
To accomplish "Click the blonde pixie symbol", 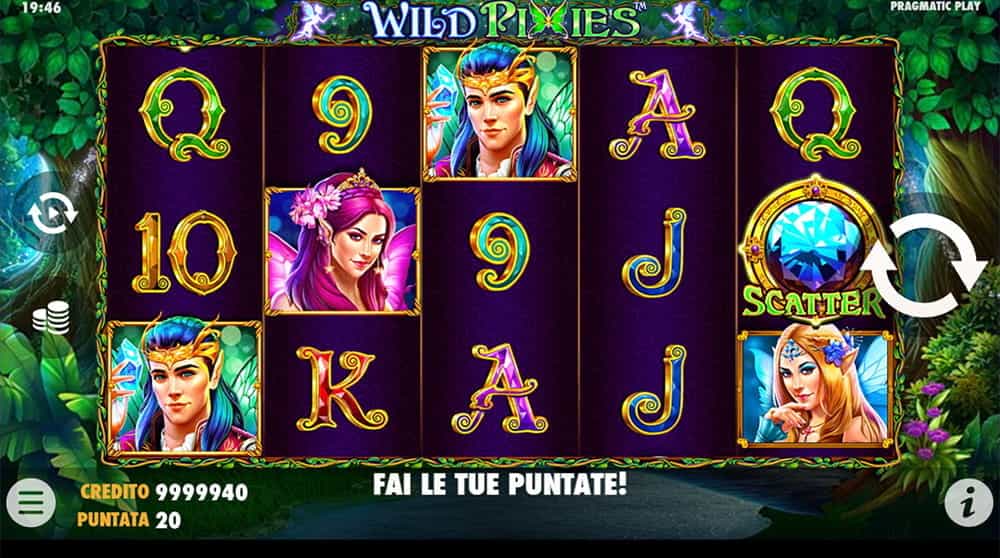I will coord(815,389).
